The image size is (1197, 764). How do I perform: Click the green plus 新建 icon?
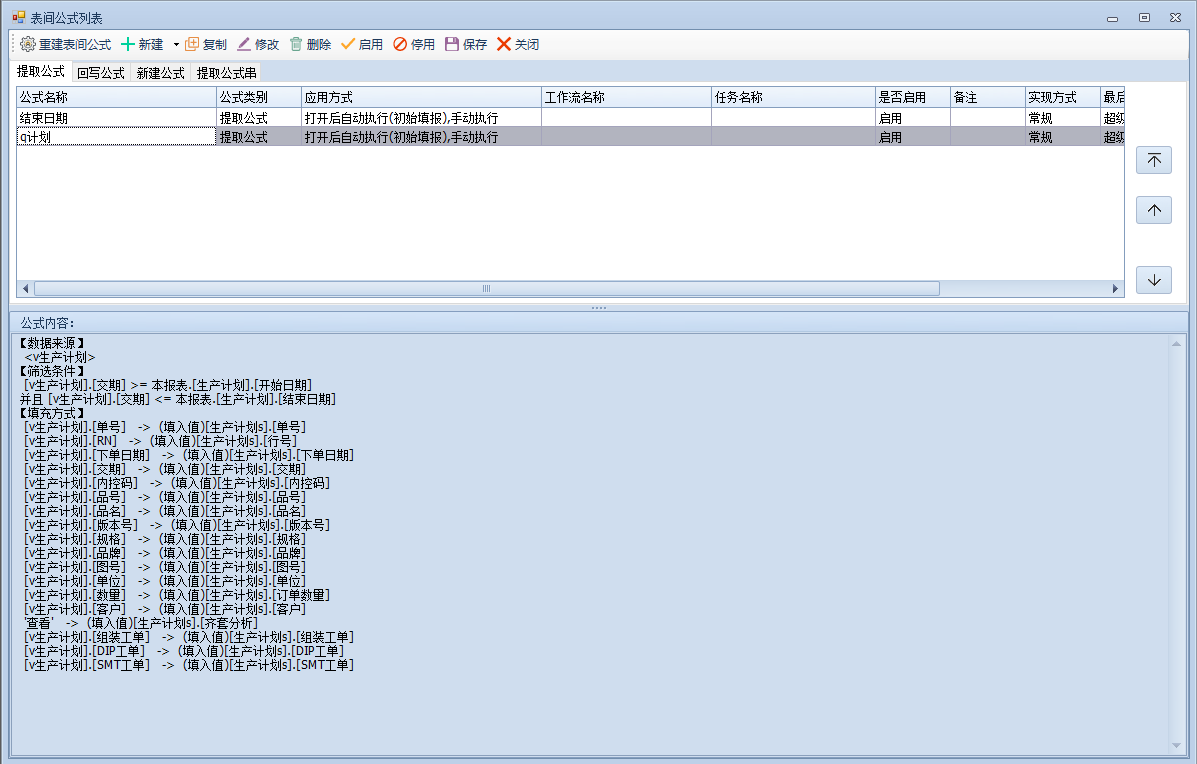tap(128, 45)
